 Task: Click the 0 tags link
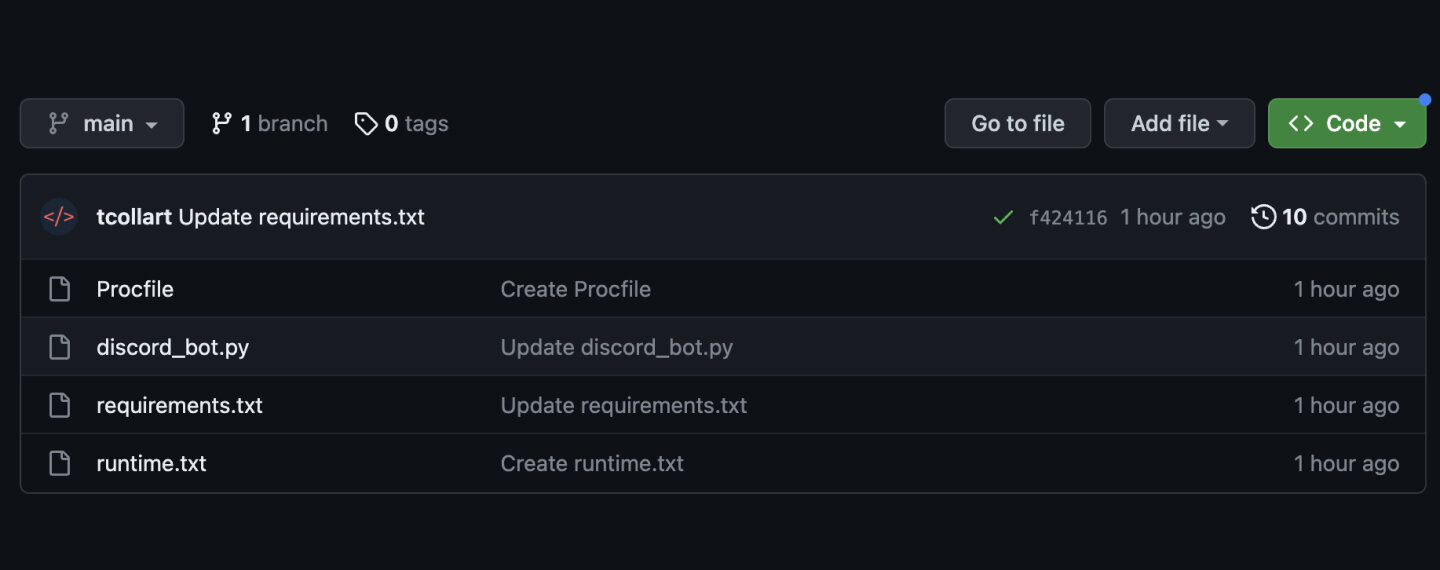pos(402,123)
